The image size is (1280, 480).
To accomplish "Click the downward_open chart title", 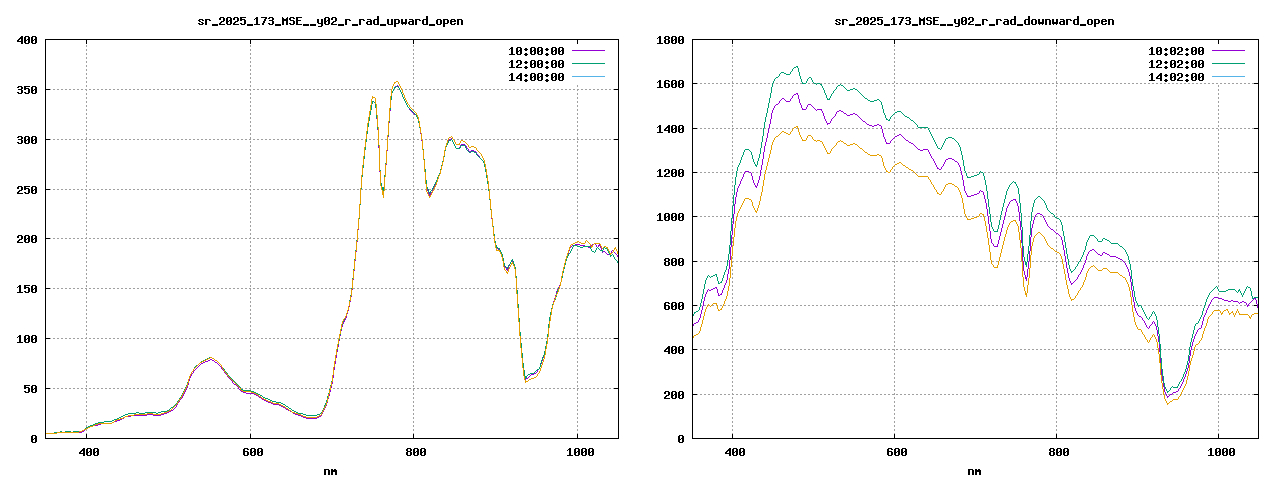I will click(974, 21).
